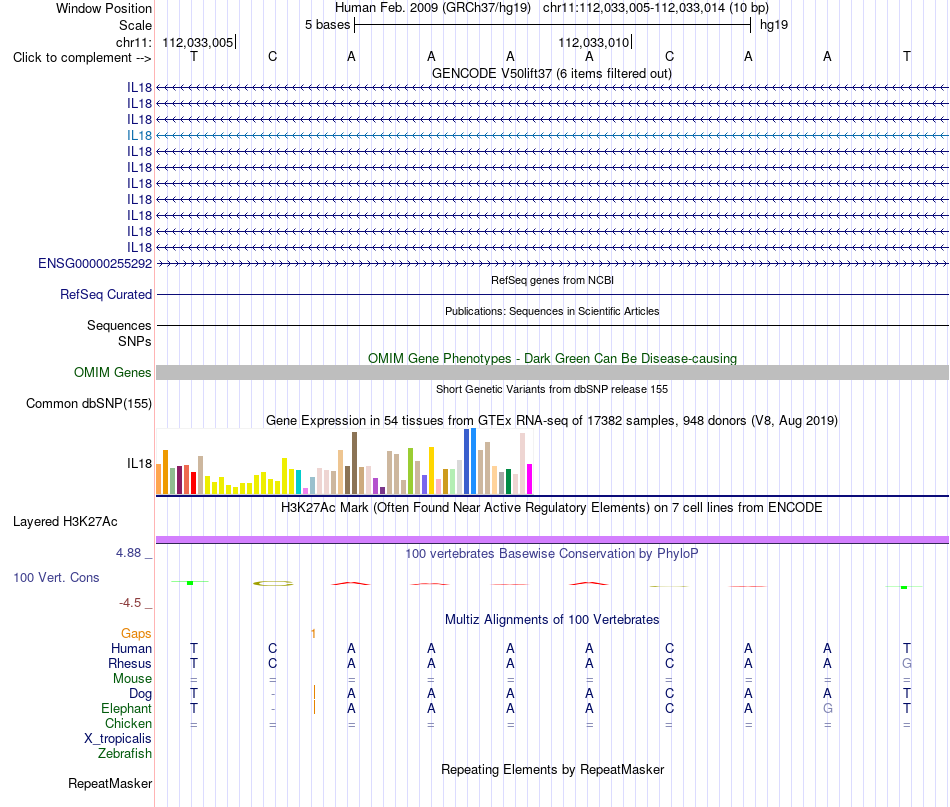Select the Zebrafish species label
The image size is (950, 807).
[125, 754]
